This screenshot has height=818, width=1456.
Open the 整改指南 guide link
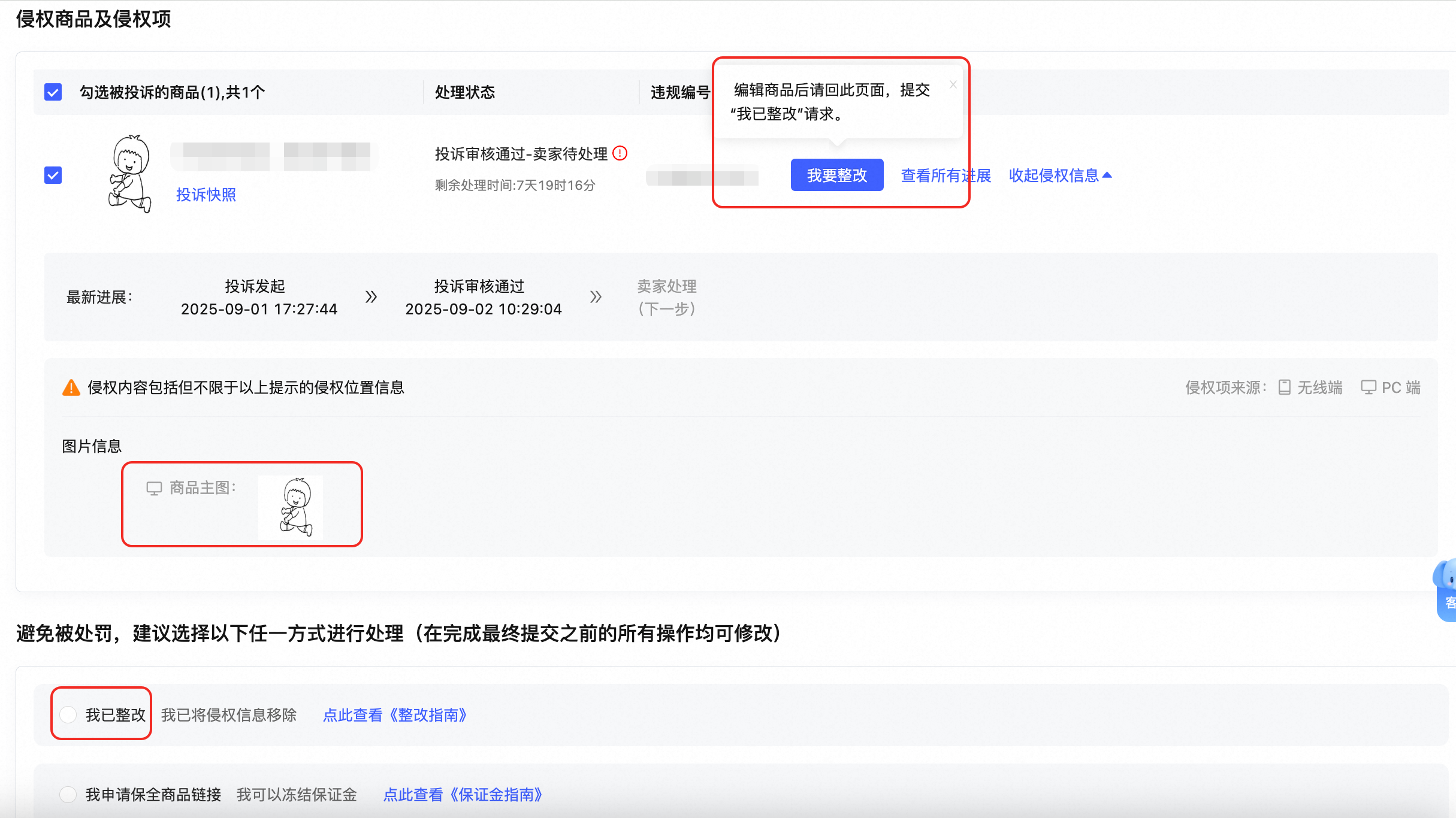(x=395, y=715)
